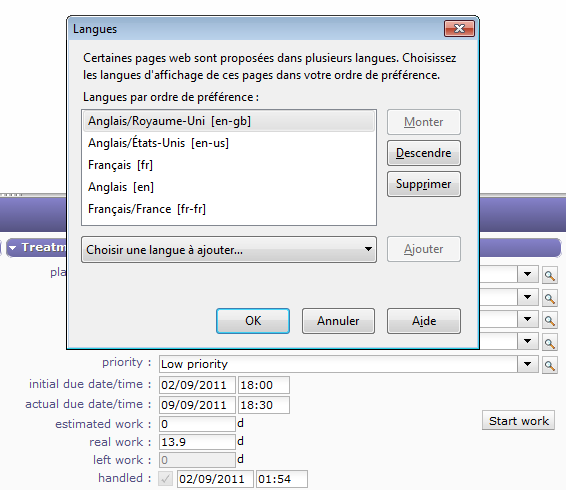Click the Supprimer button
The image size is (566, 490).
point(424,184)
